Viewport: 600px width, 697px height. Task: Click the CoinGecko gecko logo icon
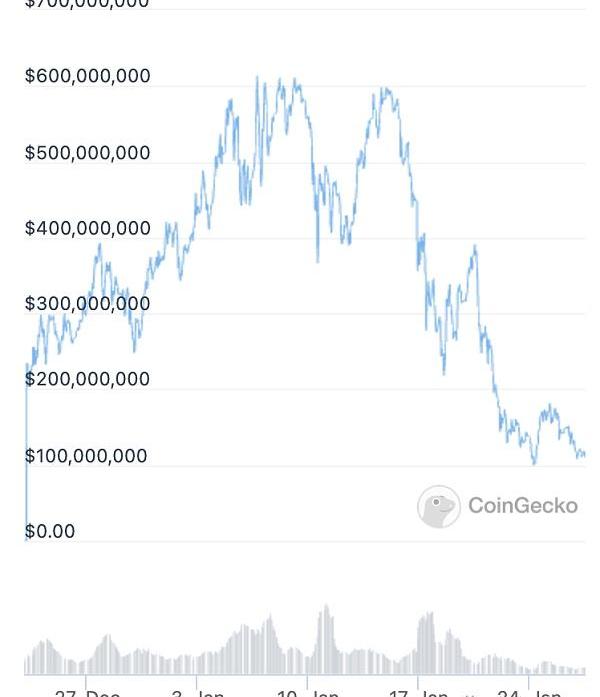pos(439,507)
